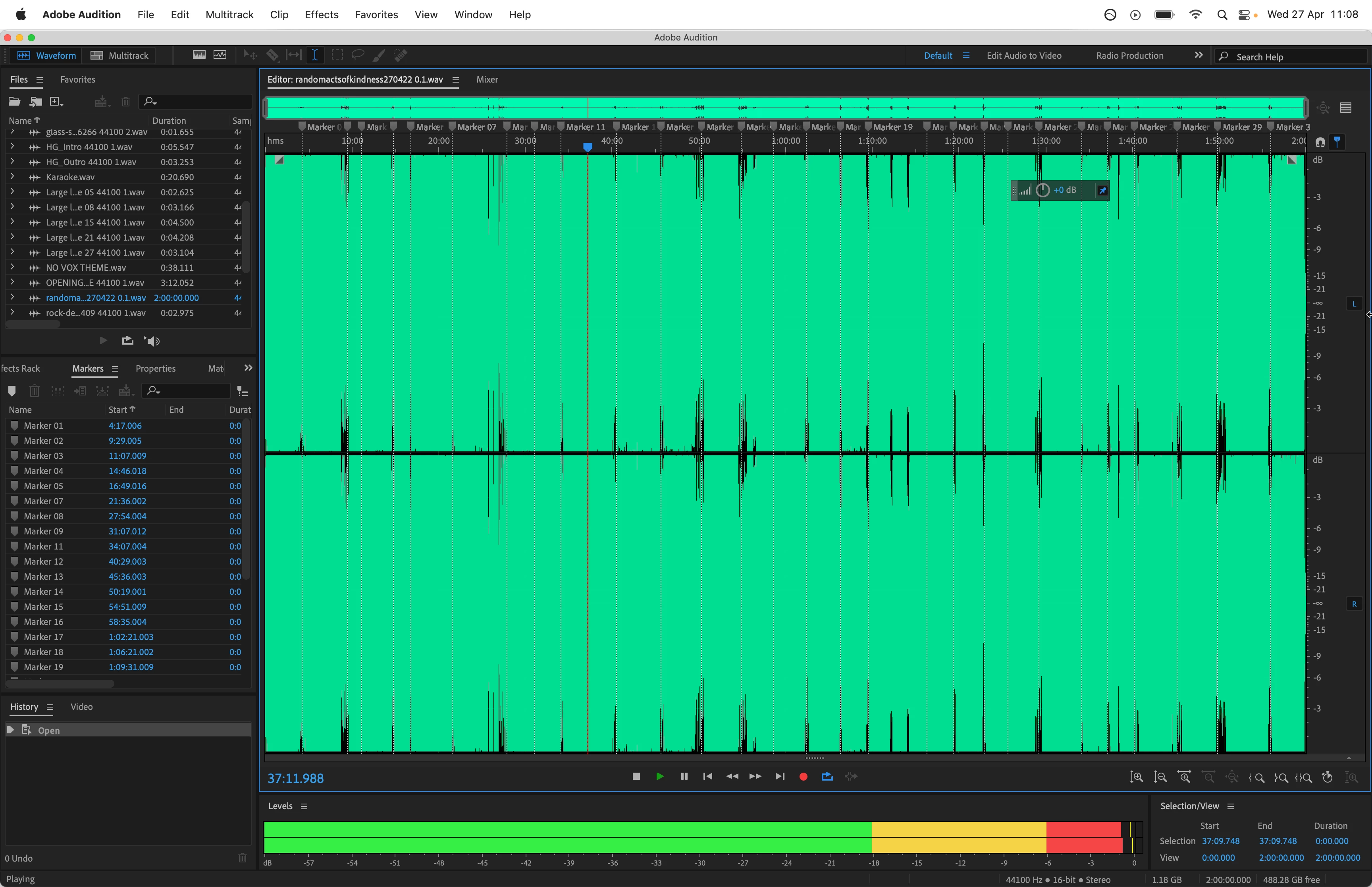1372x887 pixels.
Task: Toggle the right channel R button
Action: click(1354, 604)
